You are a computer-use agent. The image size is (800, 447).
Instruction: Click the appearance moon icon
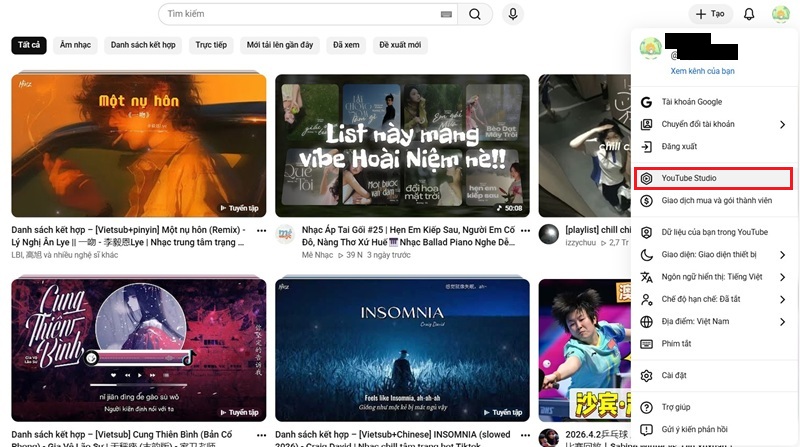[x=646, y=255]
